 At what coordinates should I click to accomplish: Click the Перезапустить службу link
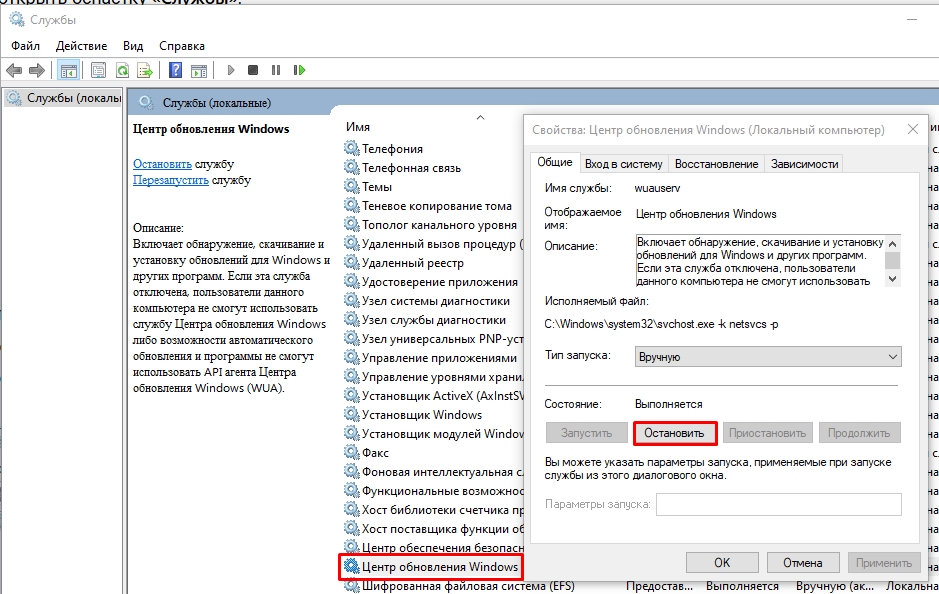click(x=171, y=180)
